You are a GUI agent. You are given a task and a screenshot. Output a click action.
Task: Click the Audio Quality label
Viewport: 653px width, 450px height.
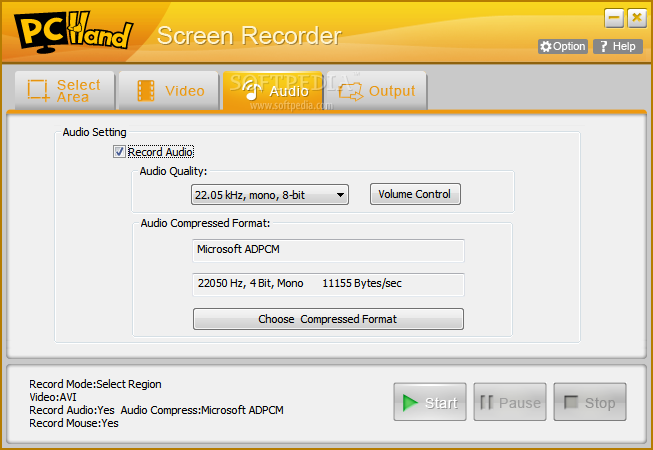pos(173,171)
